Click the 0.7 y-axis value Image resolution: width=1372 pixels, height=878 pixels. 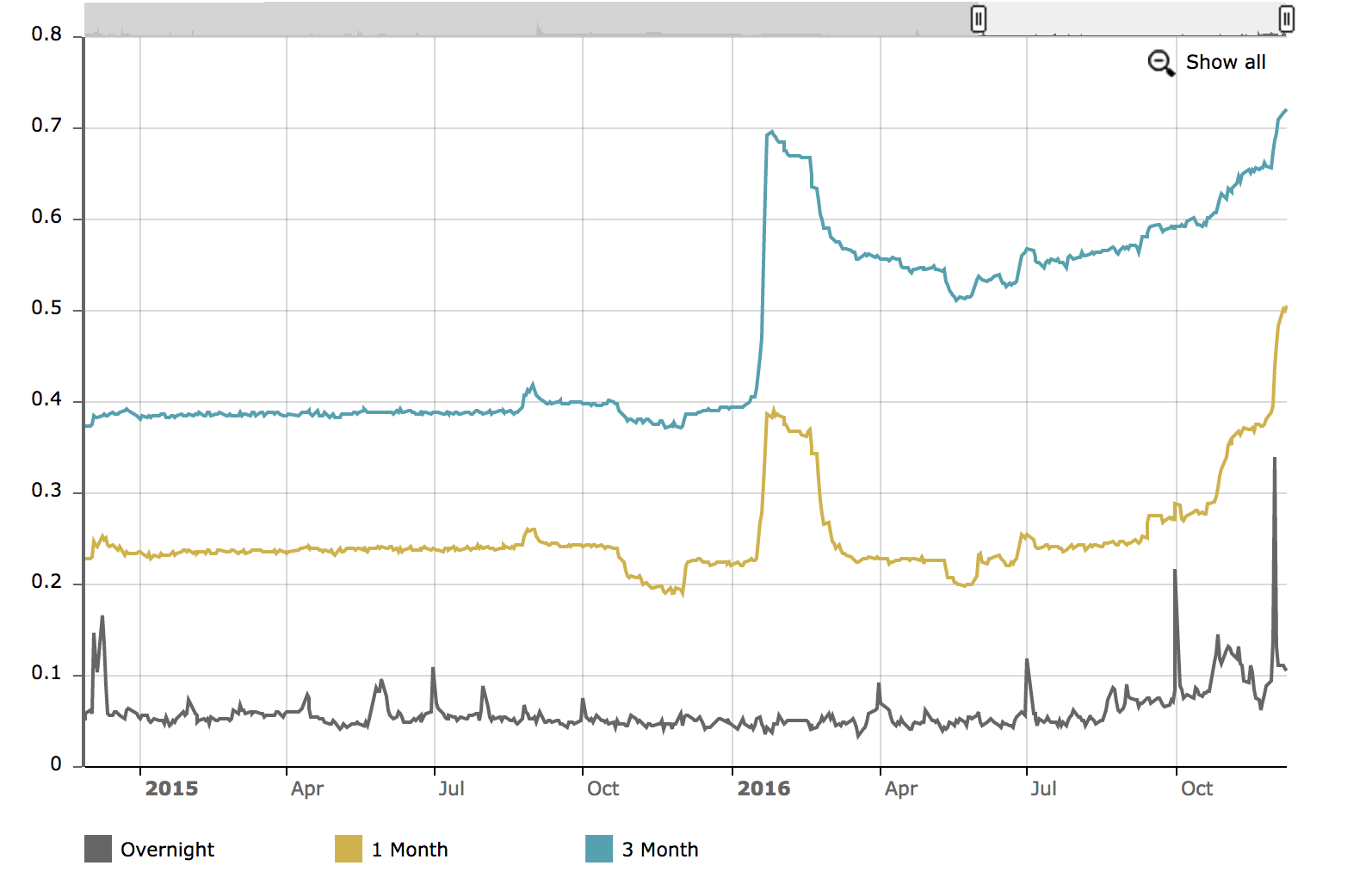tap(46, 126)
